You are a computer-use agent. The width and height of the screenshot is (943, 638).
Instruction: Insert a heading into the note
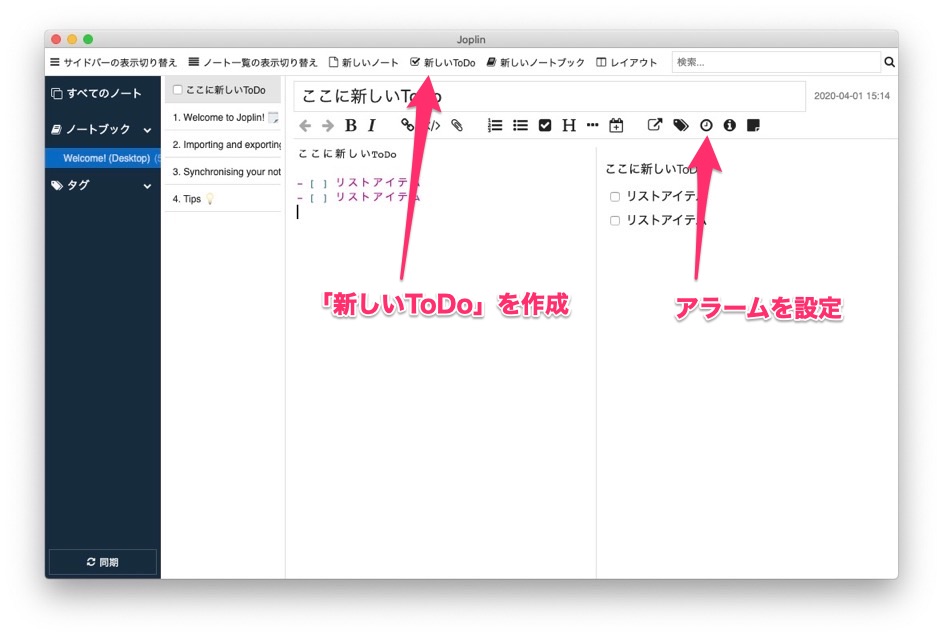pyautogui.click(x=568, y=125)
